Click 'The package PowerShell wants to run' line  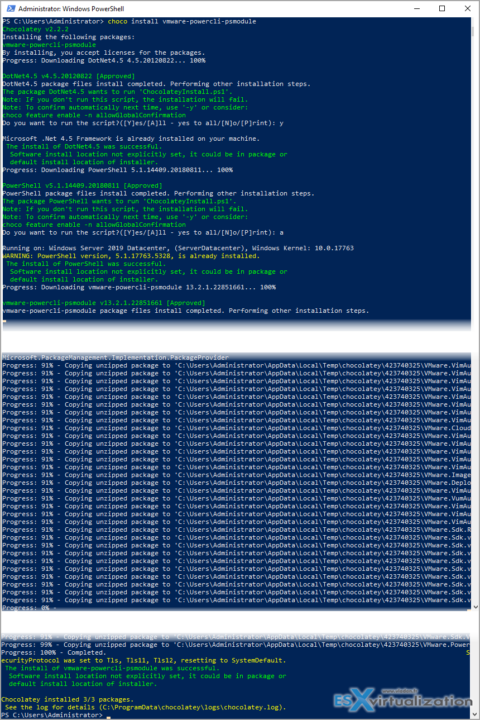pos(119,201)
